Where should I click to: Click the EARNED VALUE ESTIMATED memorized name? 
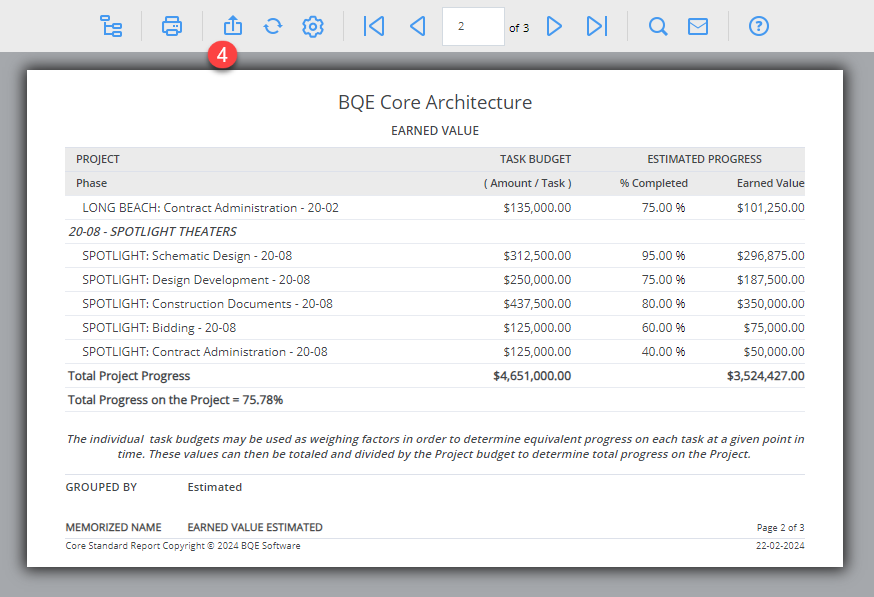pos(255,527)
